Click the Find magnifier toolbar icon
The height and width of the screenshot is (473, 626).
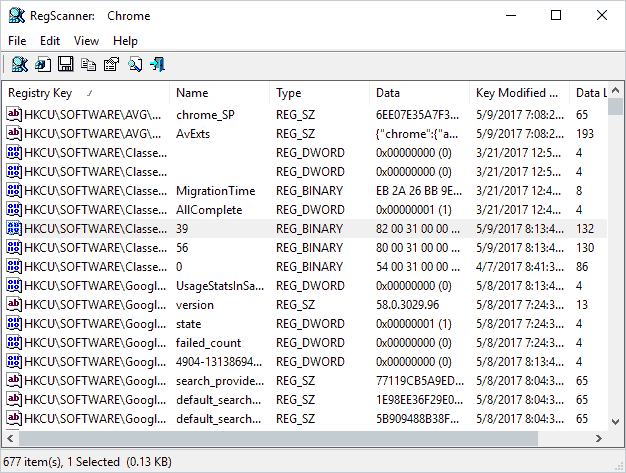coord(135,64)
